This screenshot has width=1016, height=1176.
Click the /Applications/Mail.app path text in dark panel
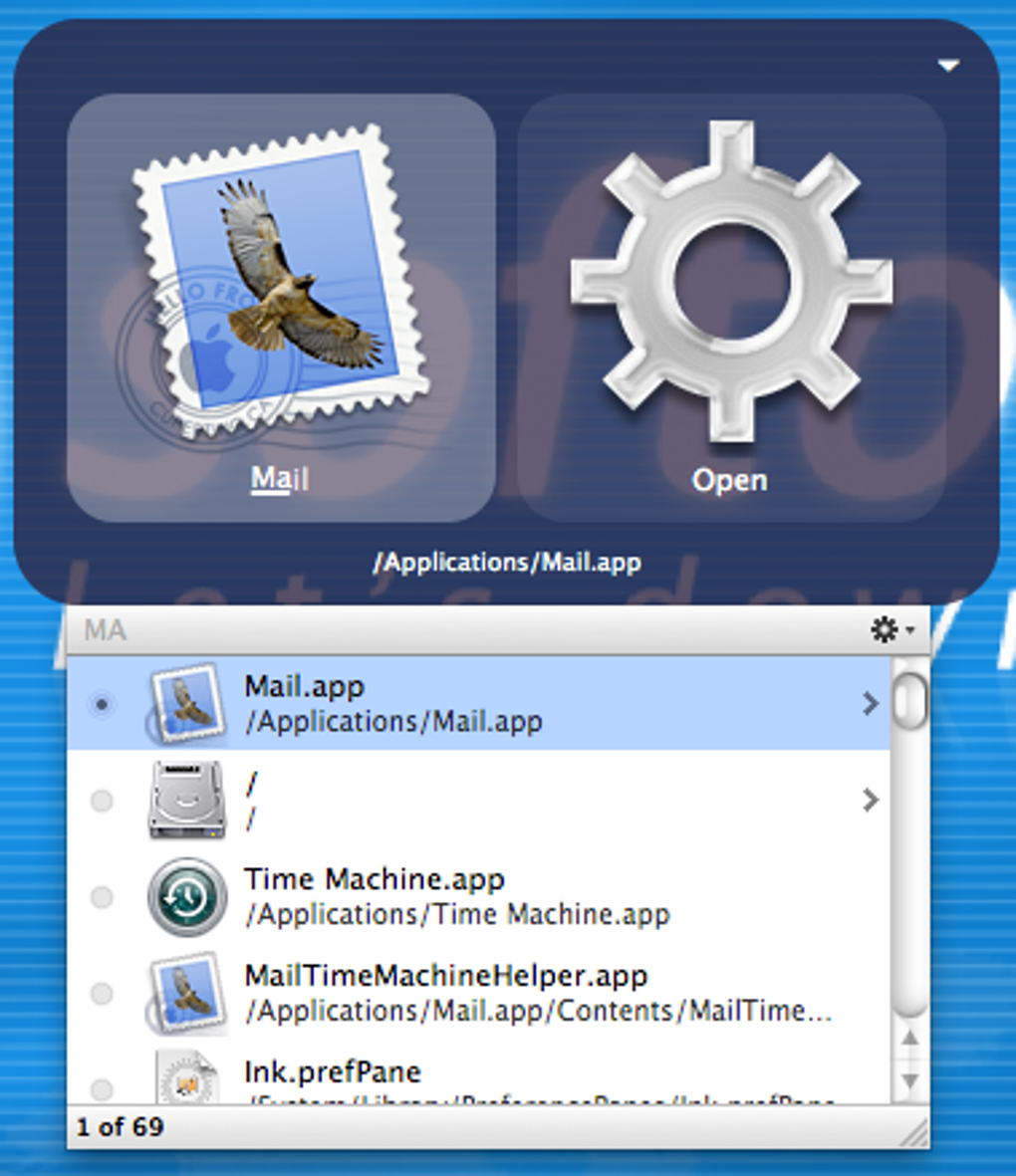coord(507,563)
